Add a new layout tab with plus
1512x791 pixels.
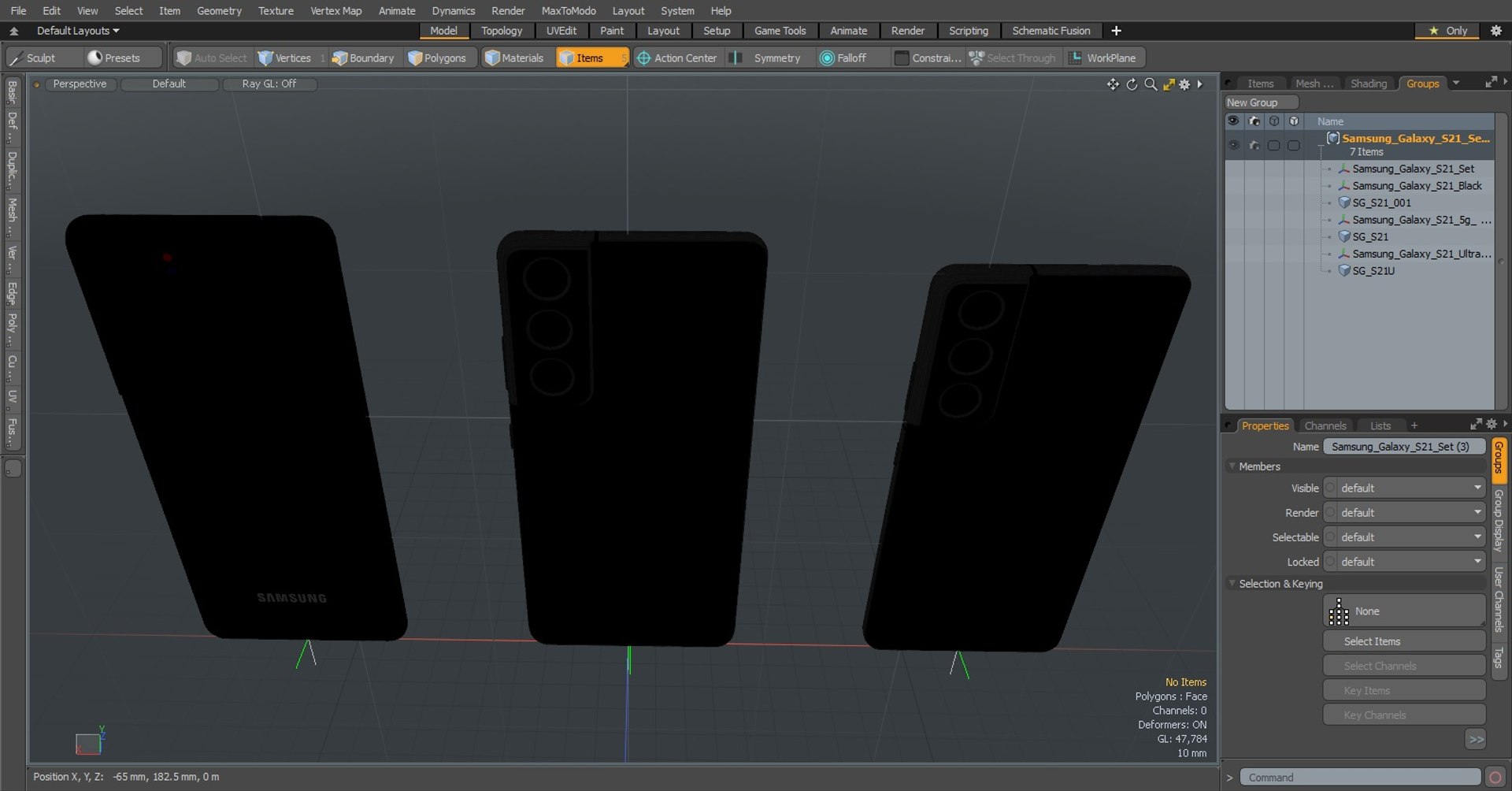(1116, 31)
